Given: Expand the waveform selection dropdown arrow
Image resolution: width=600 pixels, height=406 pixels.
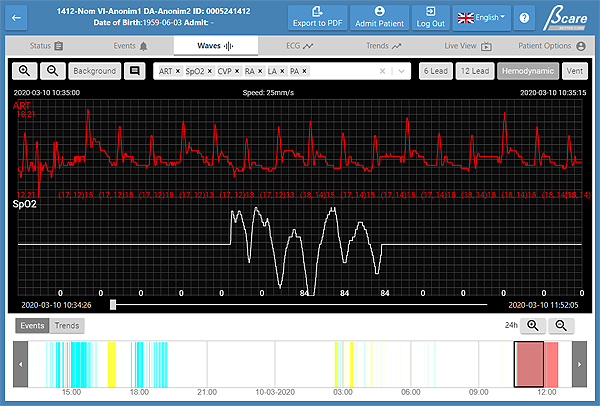Looking at the screenshot, I should point(401,71).
